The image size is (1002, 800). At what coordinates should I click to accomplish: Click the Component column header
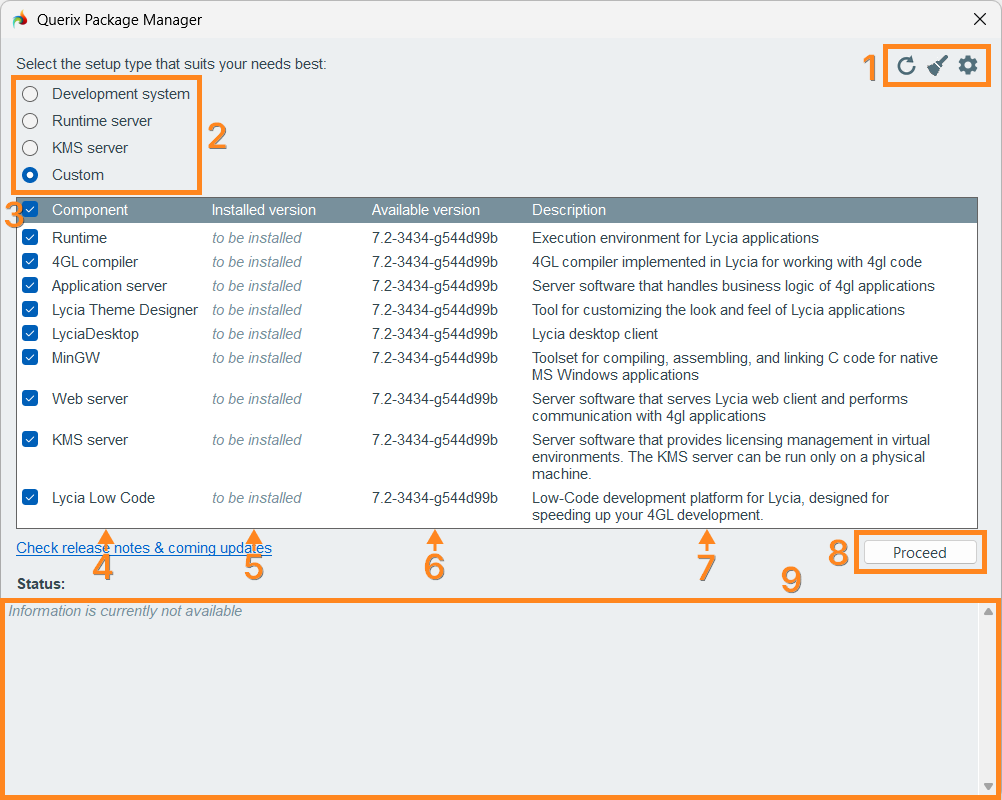pyautogui.click(x=90, y=210)
